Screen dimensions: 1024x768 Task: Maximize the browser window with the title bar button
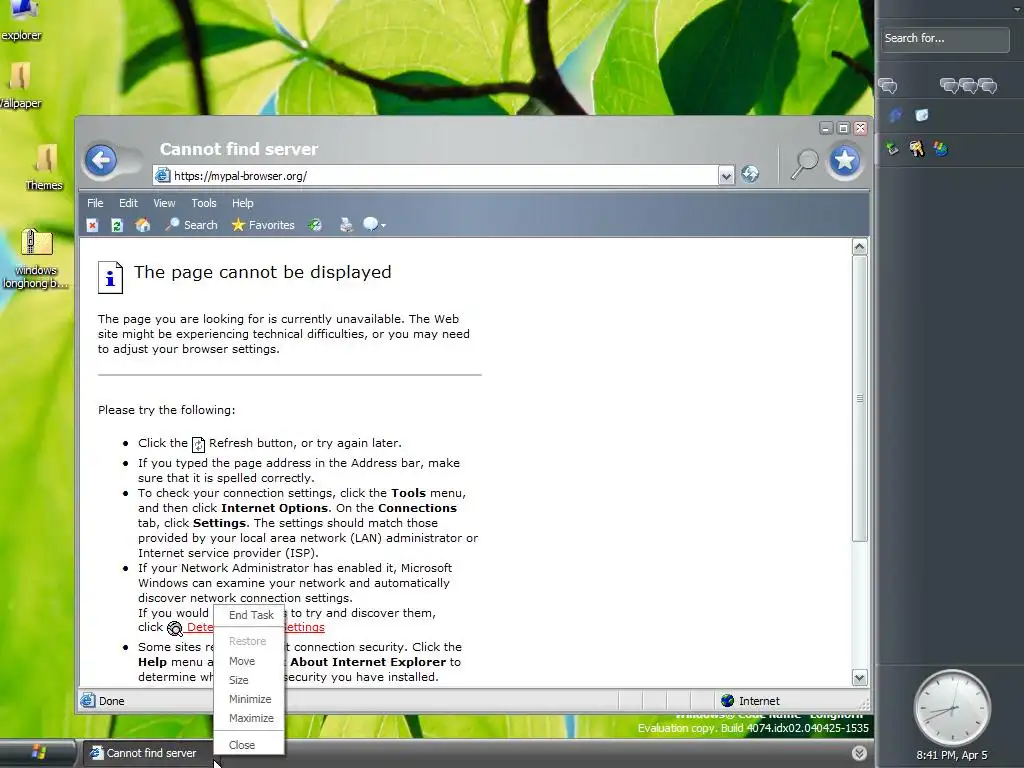[x=844, y=129]
